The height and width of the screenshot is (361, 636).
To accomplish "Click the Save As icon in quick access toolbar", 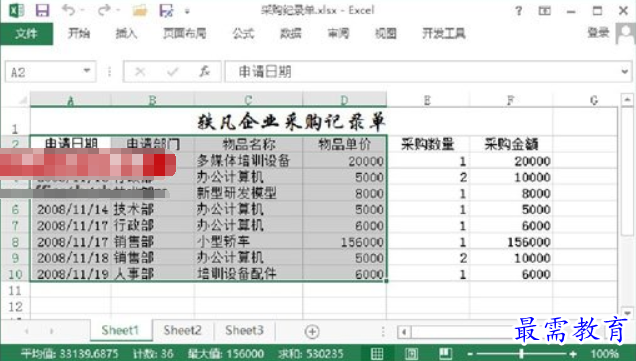I will [x=166, y=11].
